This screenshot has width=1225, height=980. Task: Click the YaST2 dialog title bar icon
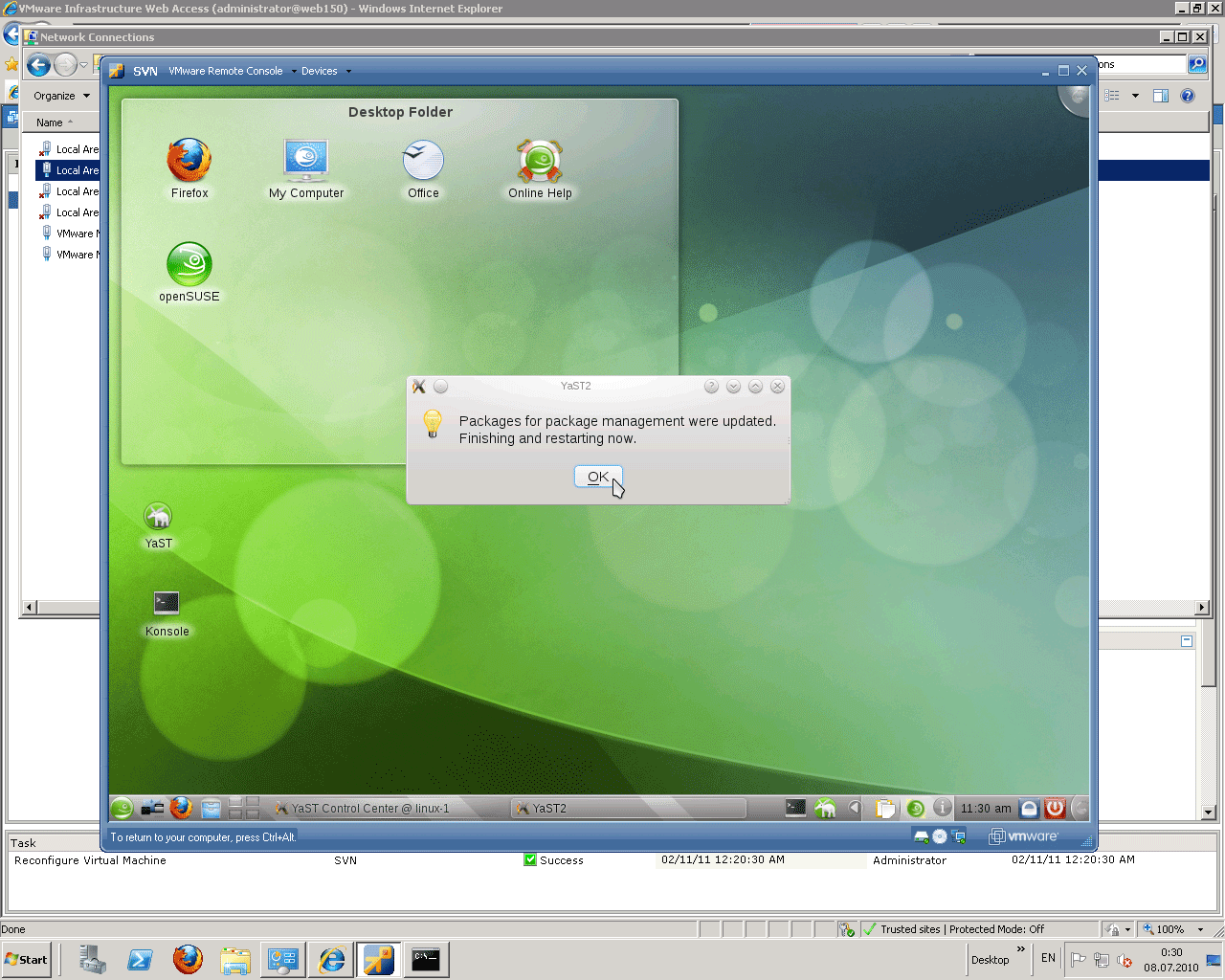pos(418,387)
